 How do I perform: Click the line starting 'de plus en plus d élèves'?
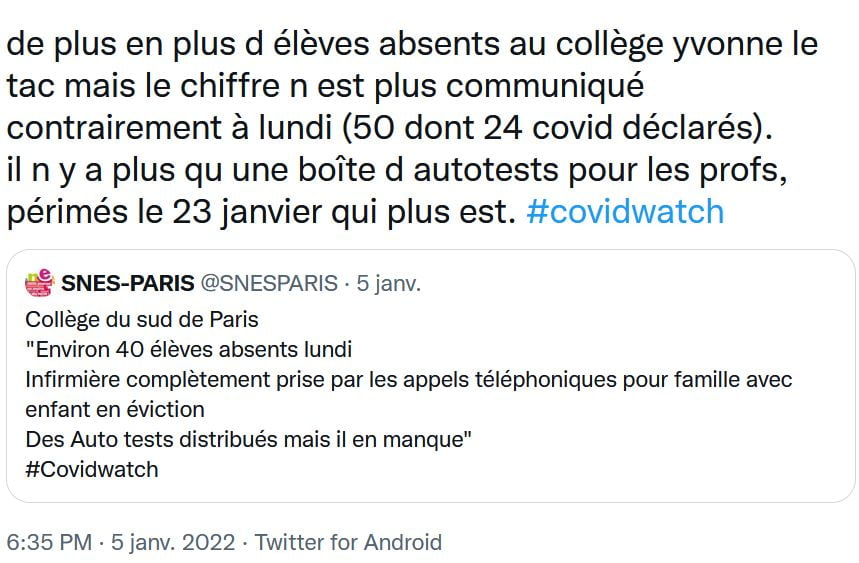coord(412,44)
